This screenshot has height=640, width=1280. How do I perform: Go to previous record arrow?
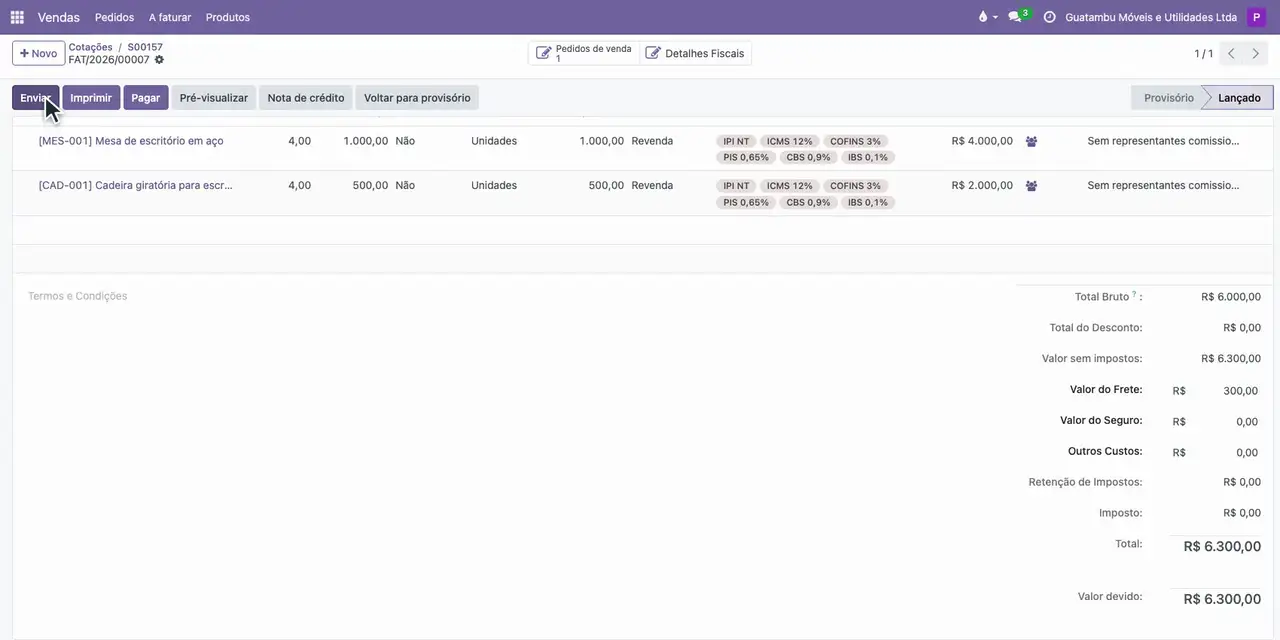[1232, 53]
